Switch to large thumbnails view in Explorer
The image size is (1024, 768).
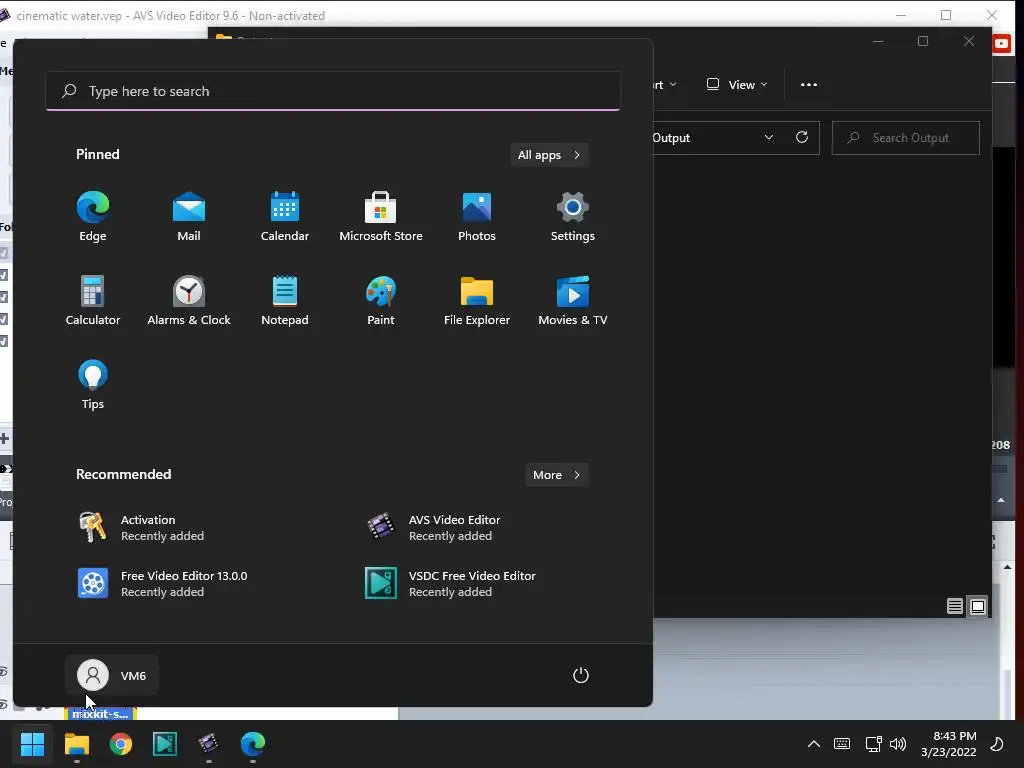(978, 606)
